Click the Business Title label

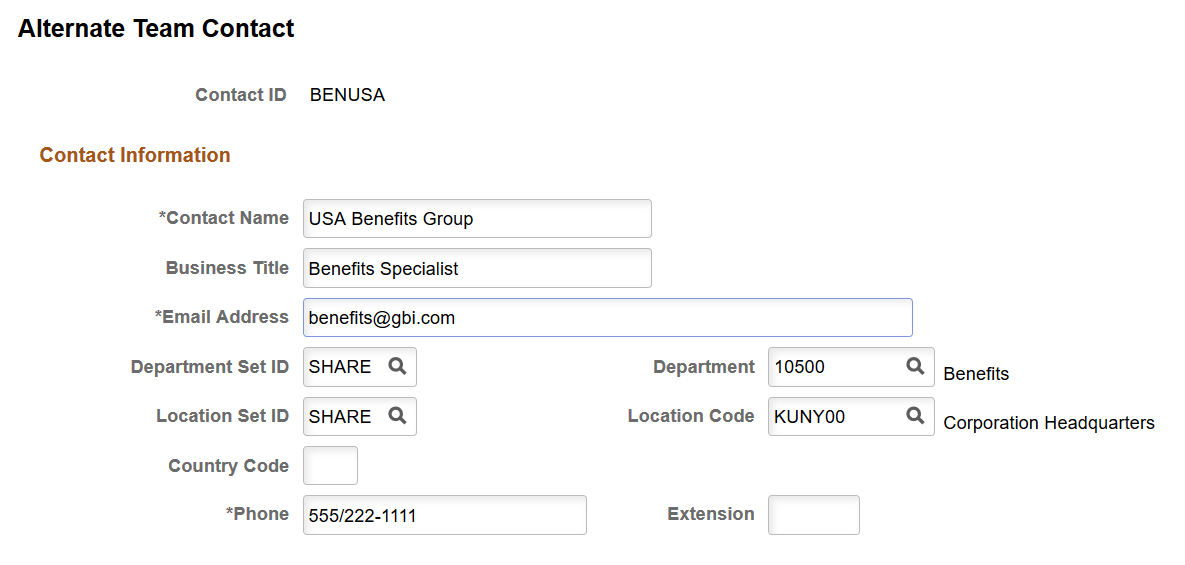(227, 267)
